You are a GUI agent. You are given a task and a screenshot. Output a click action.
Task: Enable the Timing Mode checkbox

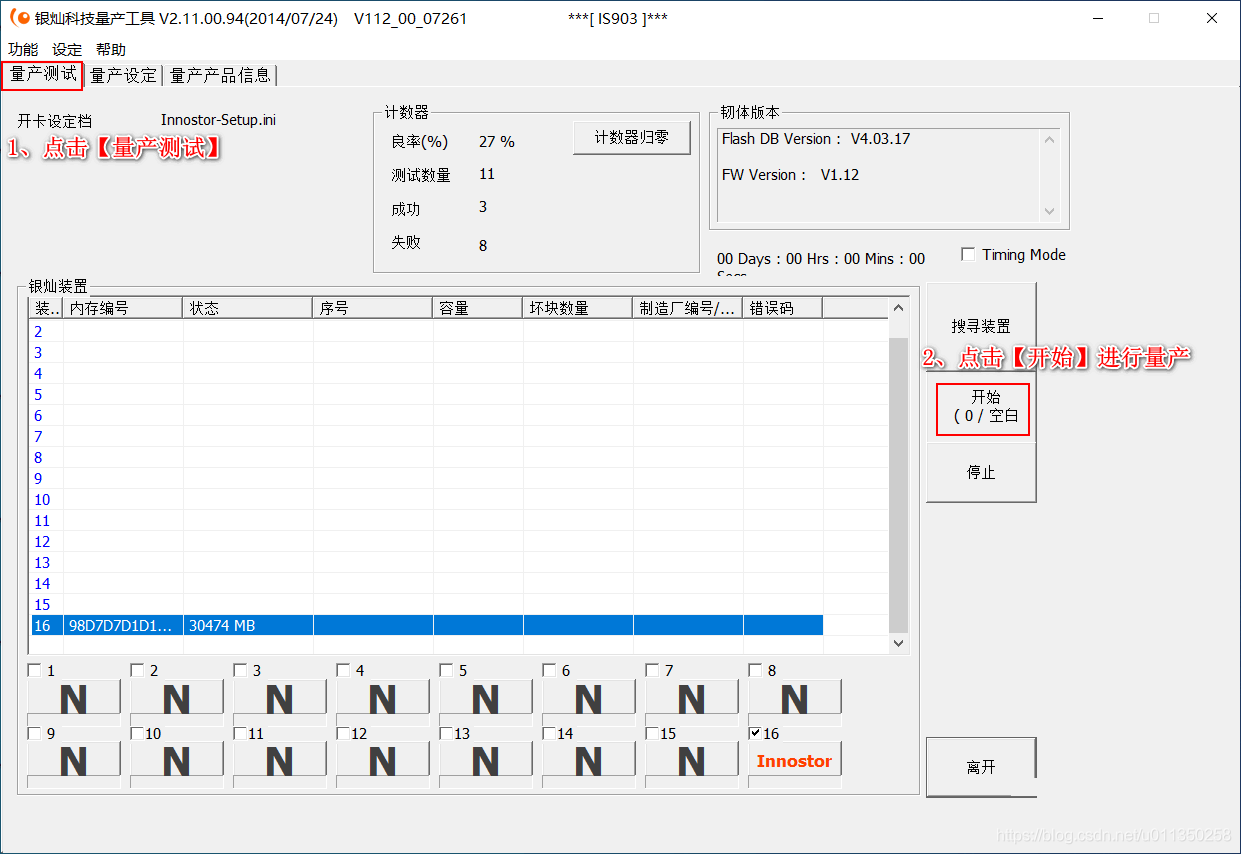tap(968, 255)
